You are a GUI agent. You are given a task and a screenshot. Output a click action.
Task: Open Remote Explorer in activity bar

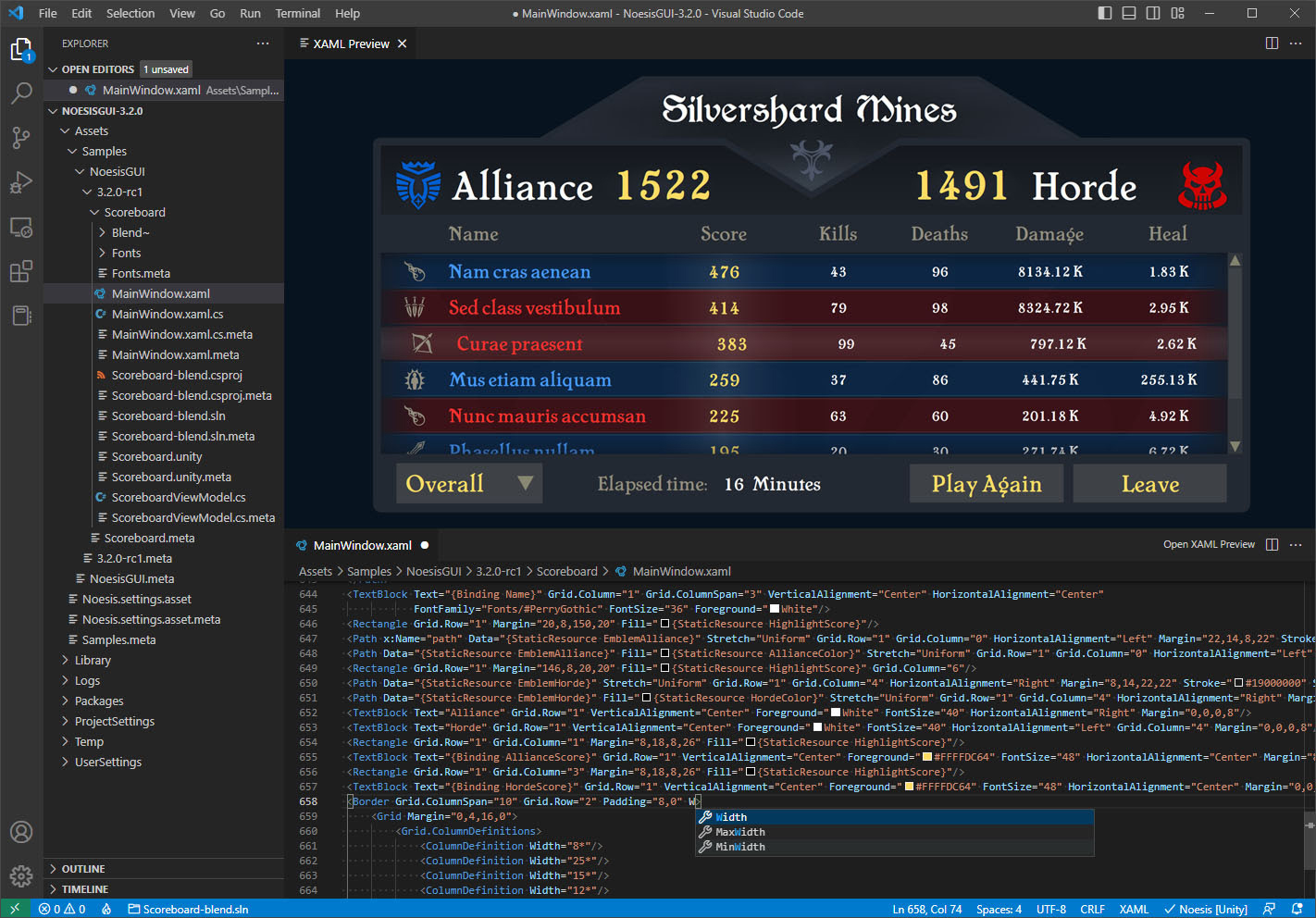(x=21, y=227)
